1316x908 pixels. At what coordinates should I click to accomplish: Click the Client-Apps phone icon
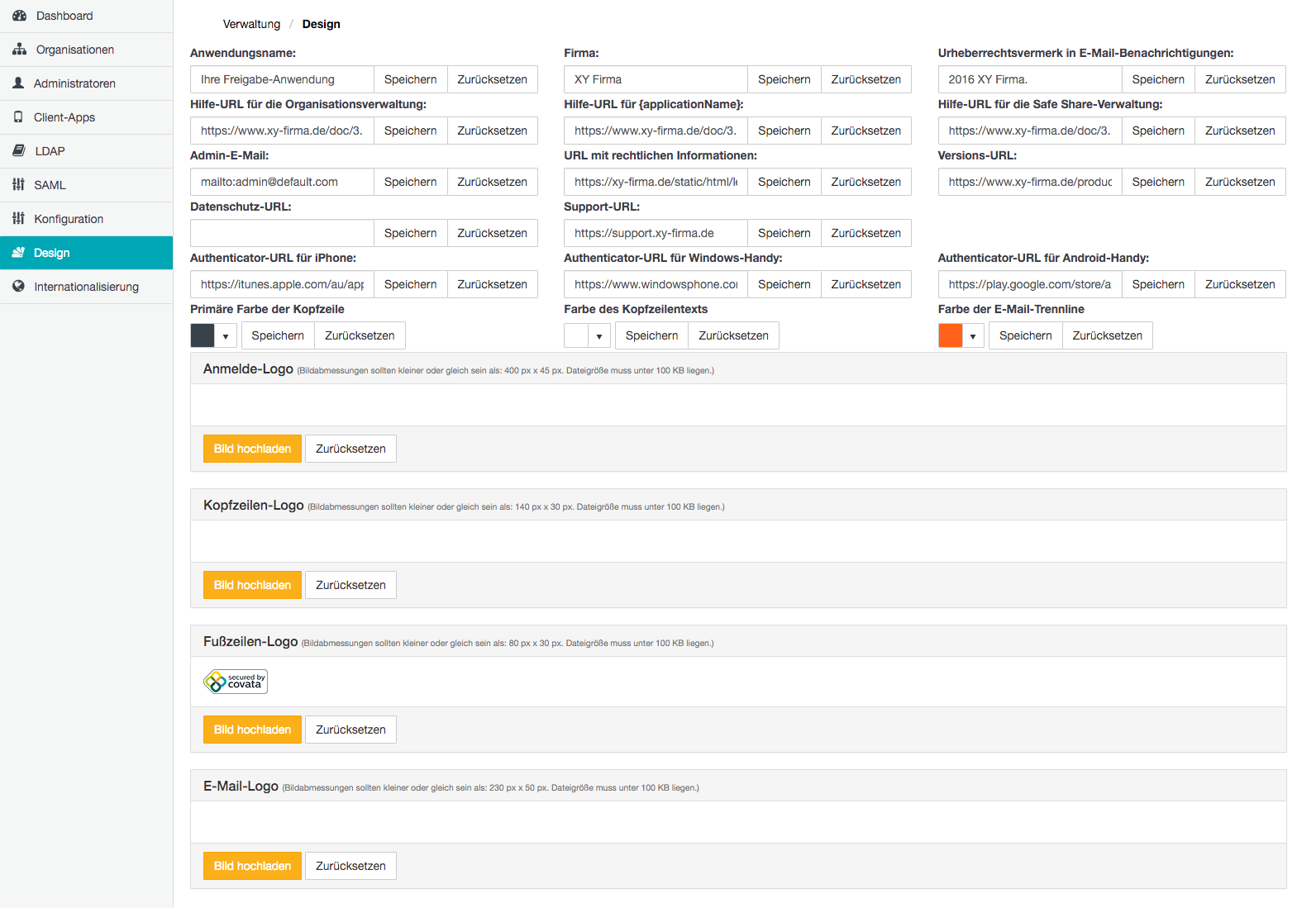18,117
